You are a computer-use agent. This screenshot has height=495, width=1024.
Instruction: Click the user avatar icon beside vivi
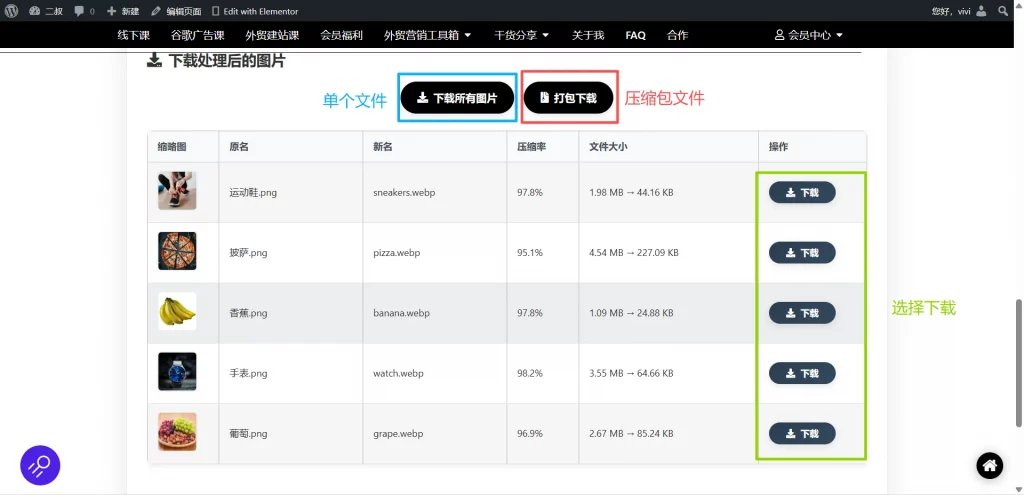[981, 11]
